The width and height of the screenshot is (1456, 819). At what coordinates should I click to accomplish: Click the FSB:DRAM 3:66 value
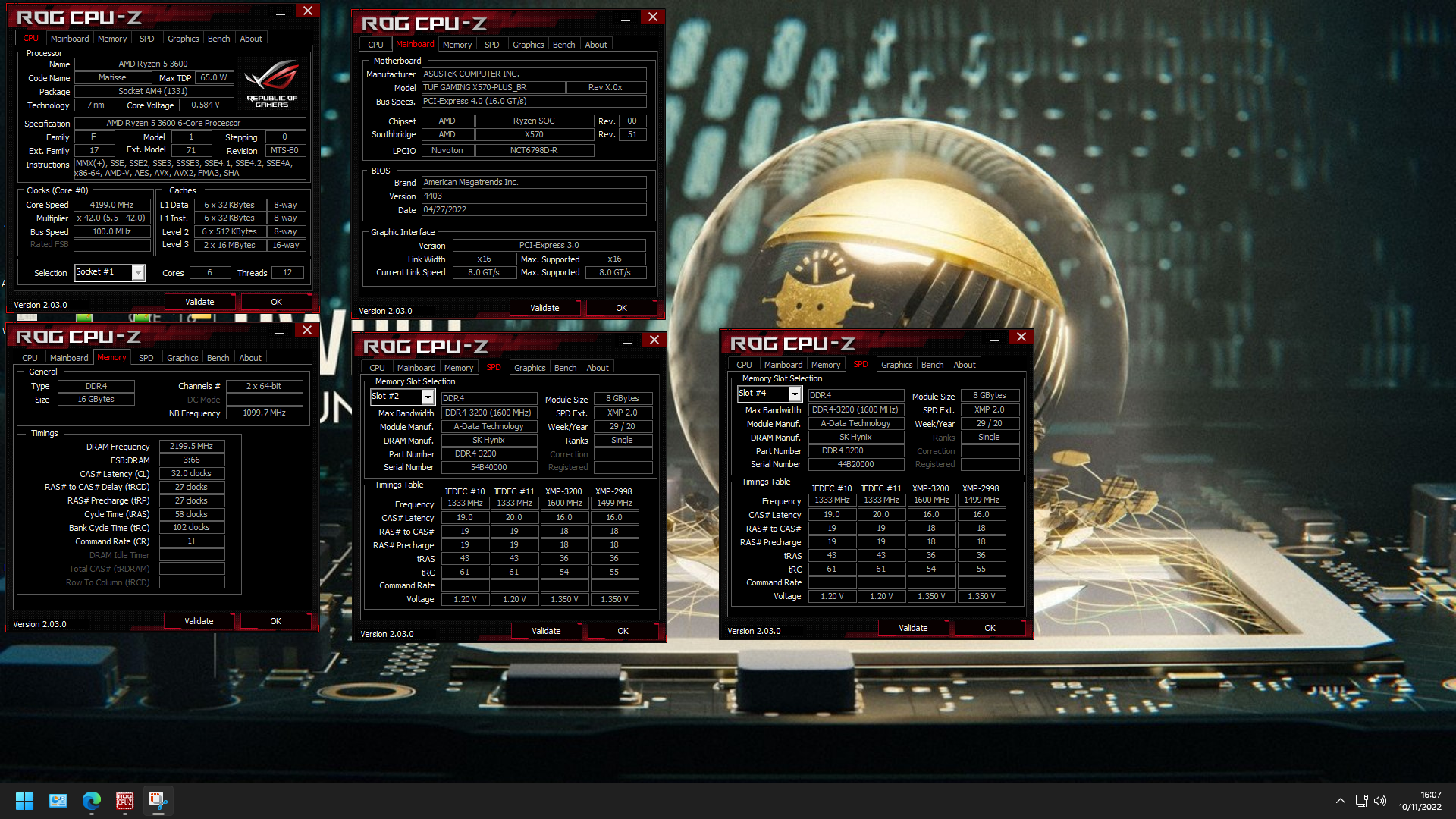(x=191, y=460)
